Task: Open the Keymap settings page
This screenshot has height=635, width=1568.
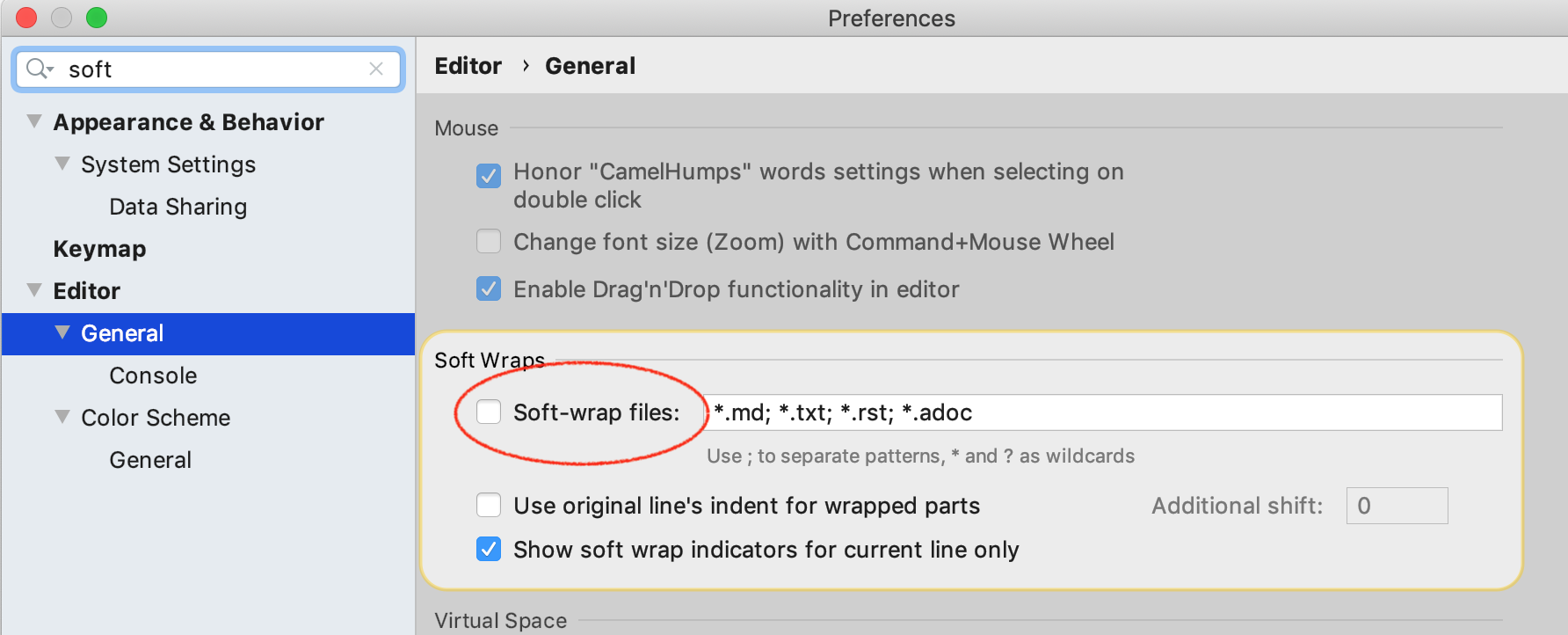Action: click(x=99, y=248)
